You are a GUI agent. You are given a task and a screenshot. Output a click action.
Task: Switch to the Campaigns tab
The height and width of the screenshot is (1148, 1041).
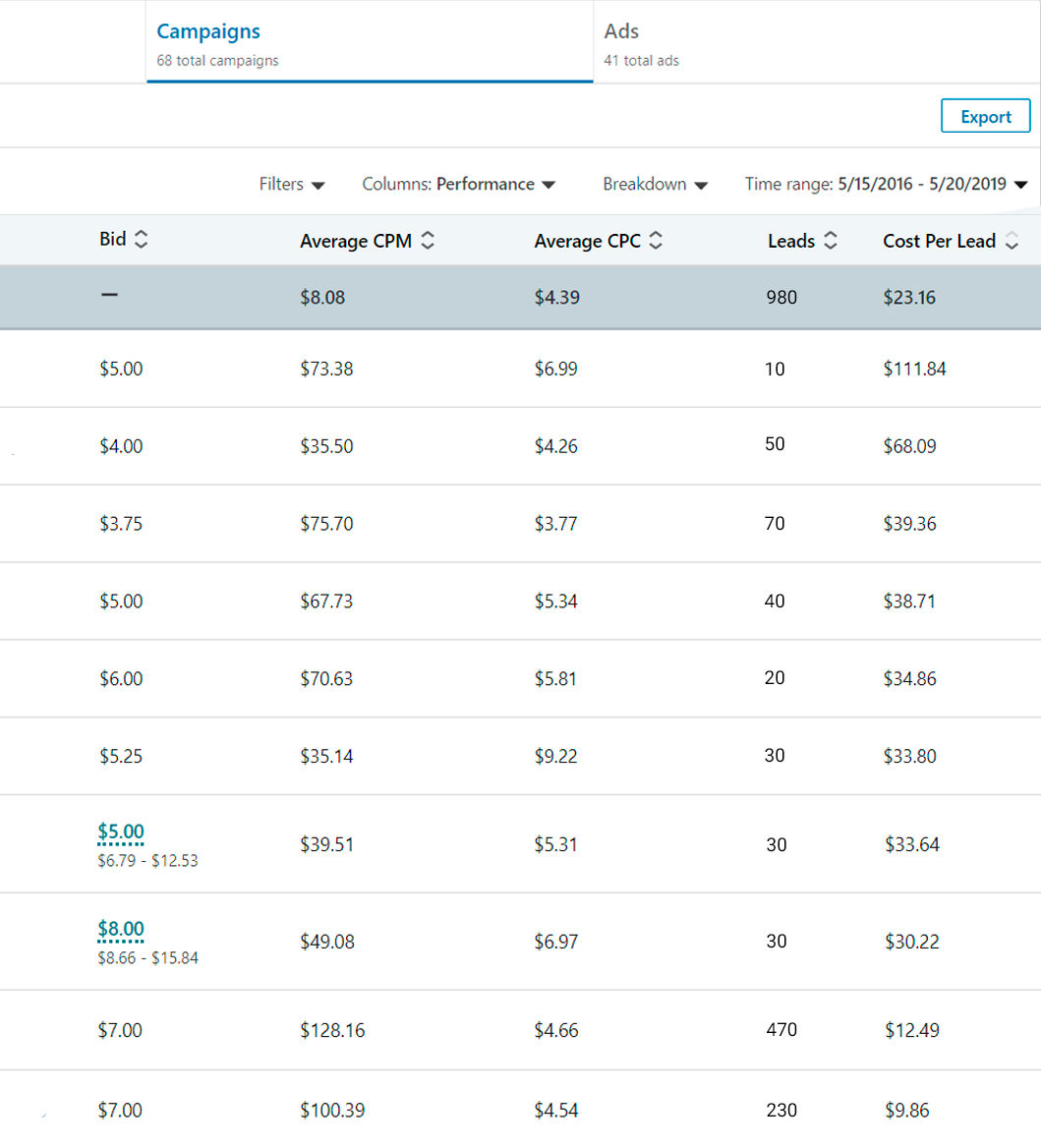click(370, 42)
